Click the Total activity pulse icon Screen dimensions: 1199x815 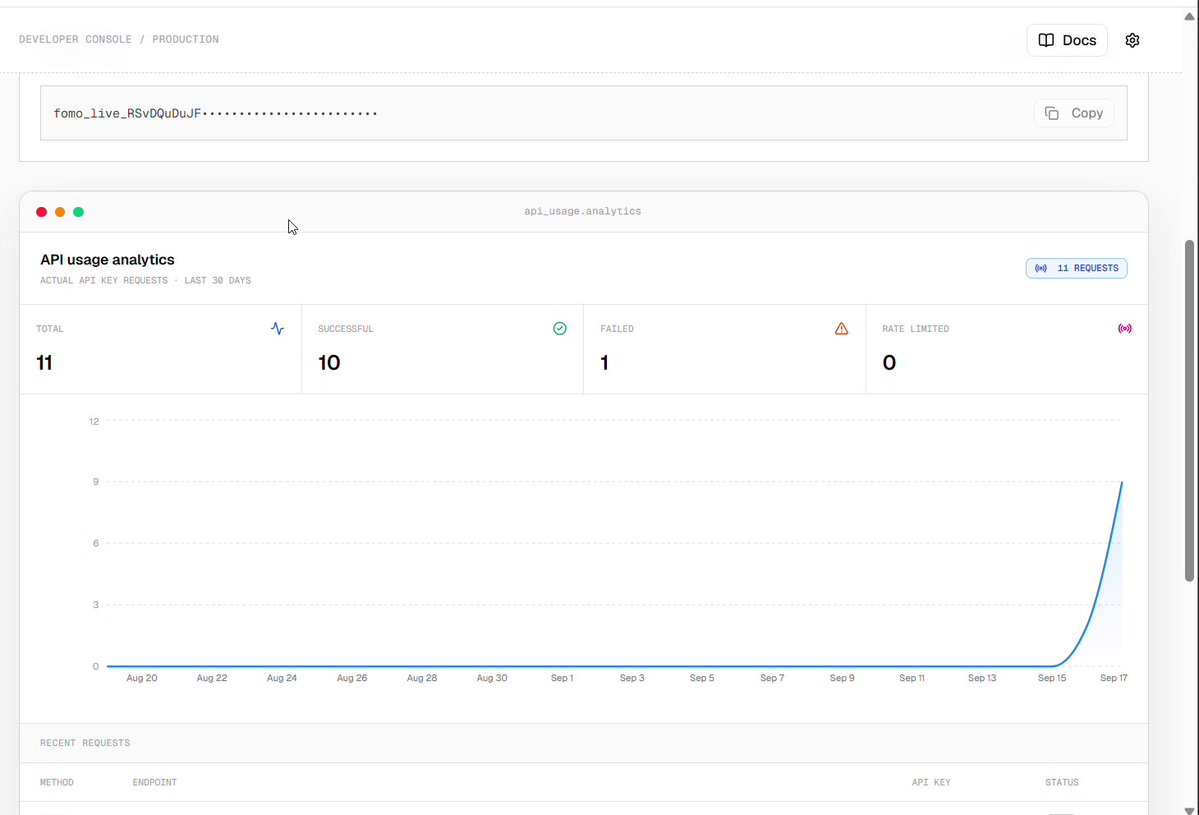pos(277,329)
